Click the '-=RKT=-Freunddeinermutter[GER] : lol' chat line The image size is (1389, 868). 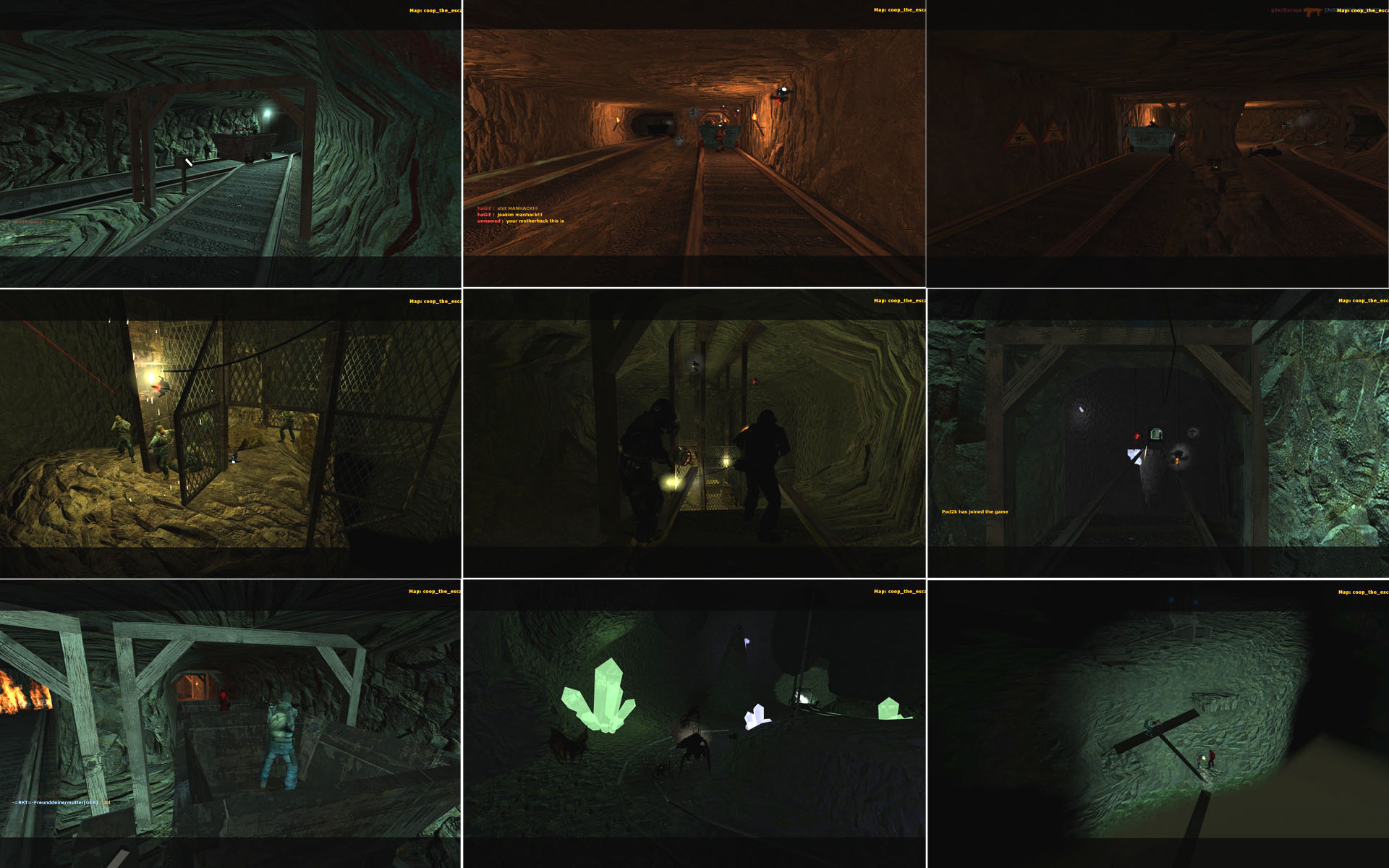coord(61,802)
